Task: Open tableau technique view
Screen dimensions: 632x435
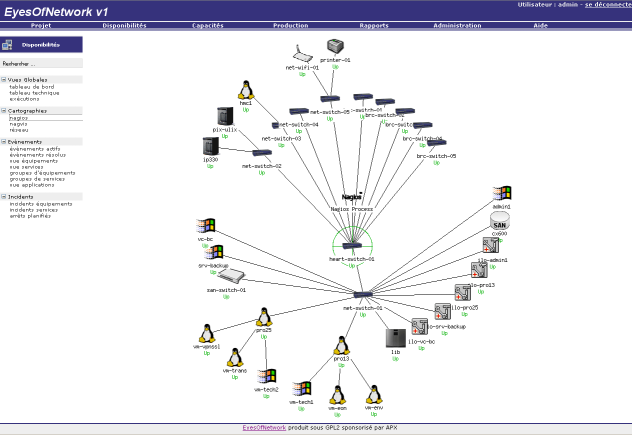Action: click(x=34, y=93)
